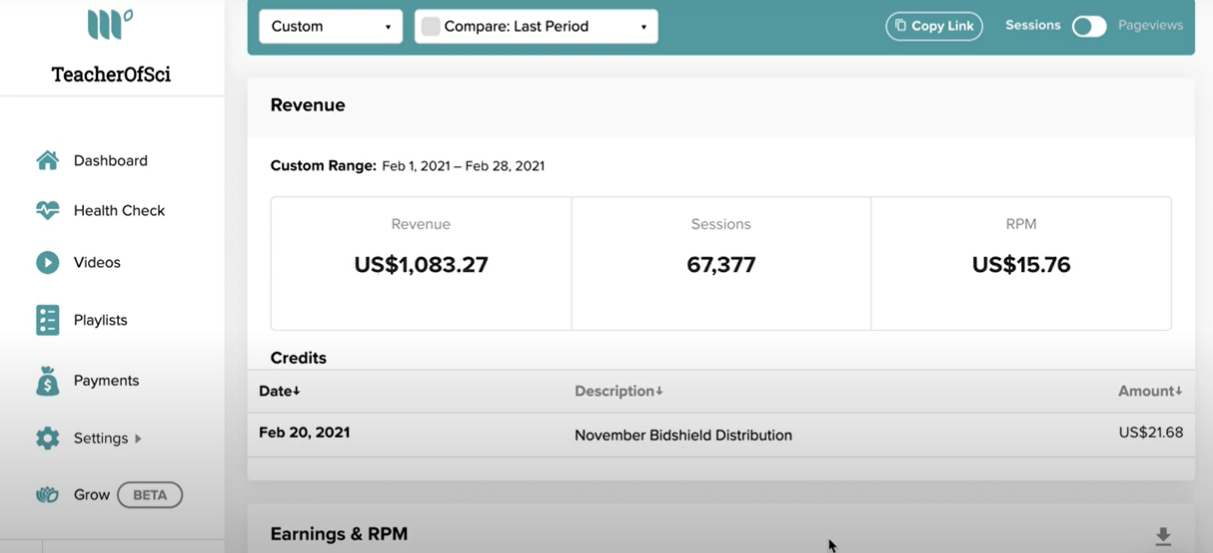Expand the Settings submenu arrow
This screenshot has width=1213, height=553.
pos(138,438)
